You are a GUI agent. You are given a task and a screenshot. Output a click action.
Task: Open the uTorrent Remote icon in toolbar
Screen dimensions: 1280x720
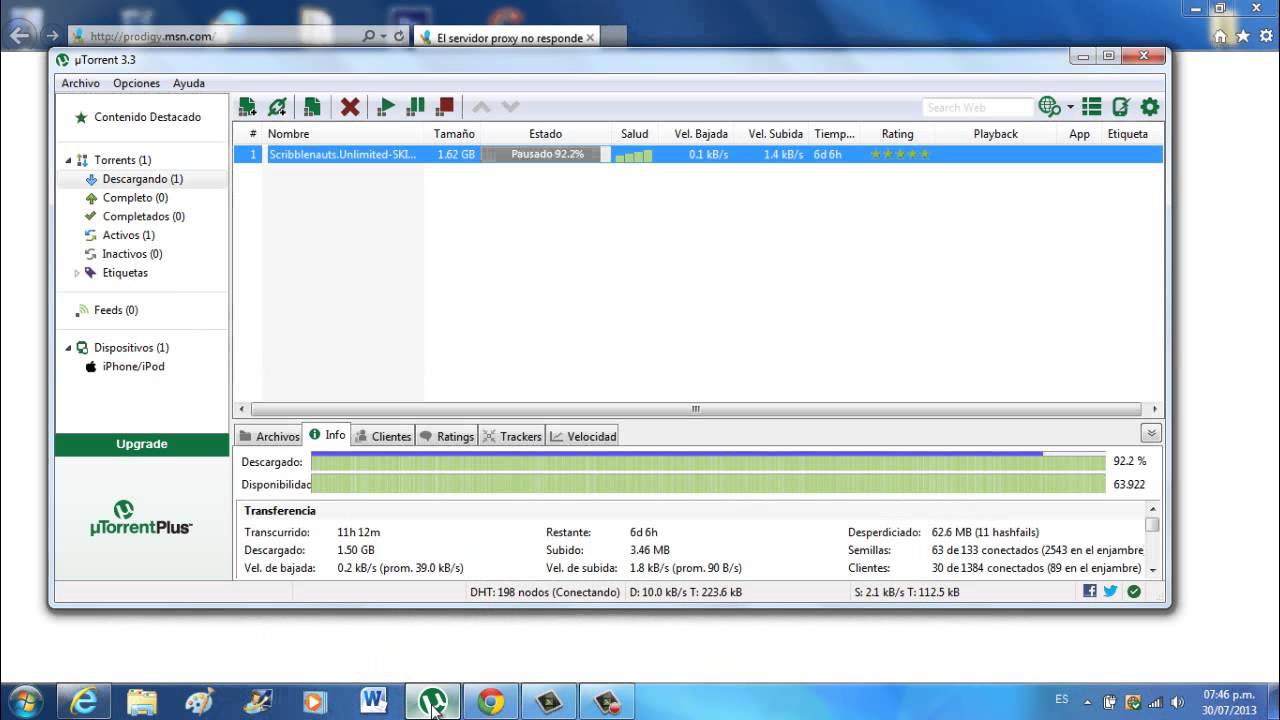tap(1121, 107)
